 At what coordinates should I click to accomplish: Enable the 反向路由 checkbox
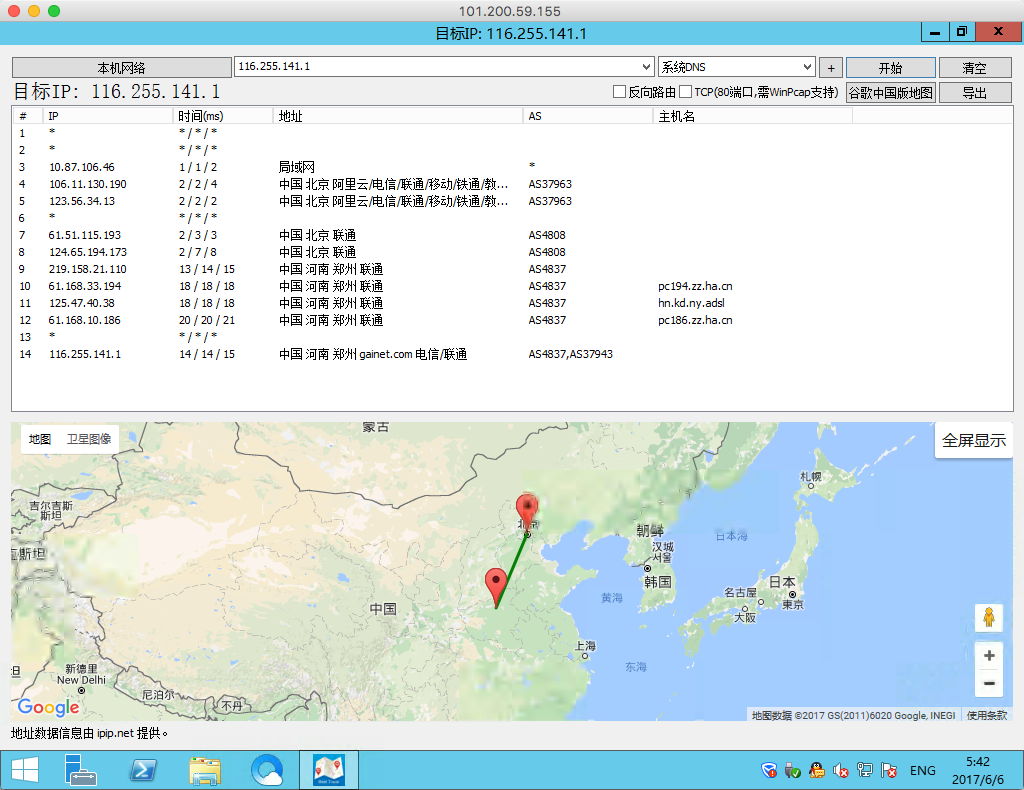click(619, 92)
